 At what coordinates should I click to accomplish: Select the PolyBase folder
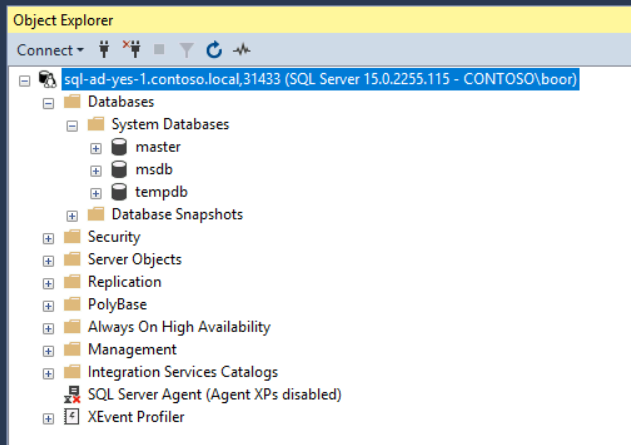click(x=117, y=305)
